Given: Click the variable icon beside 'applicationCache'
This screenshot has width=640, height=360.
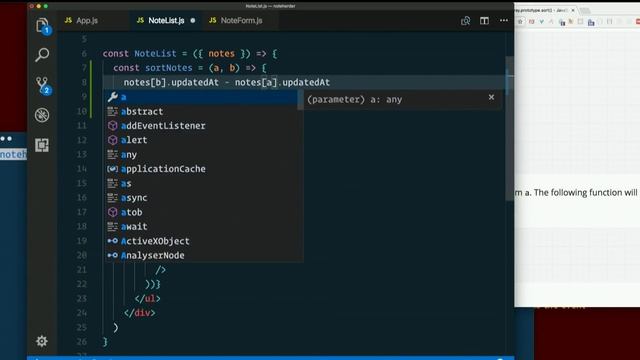Looking at the screenshot, I should point(113,169).
